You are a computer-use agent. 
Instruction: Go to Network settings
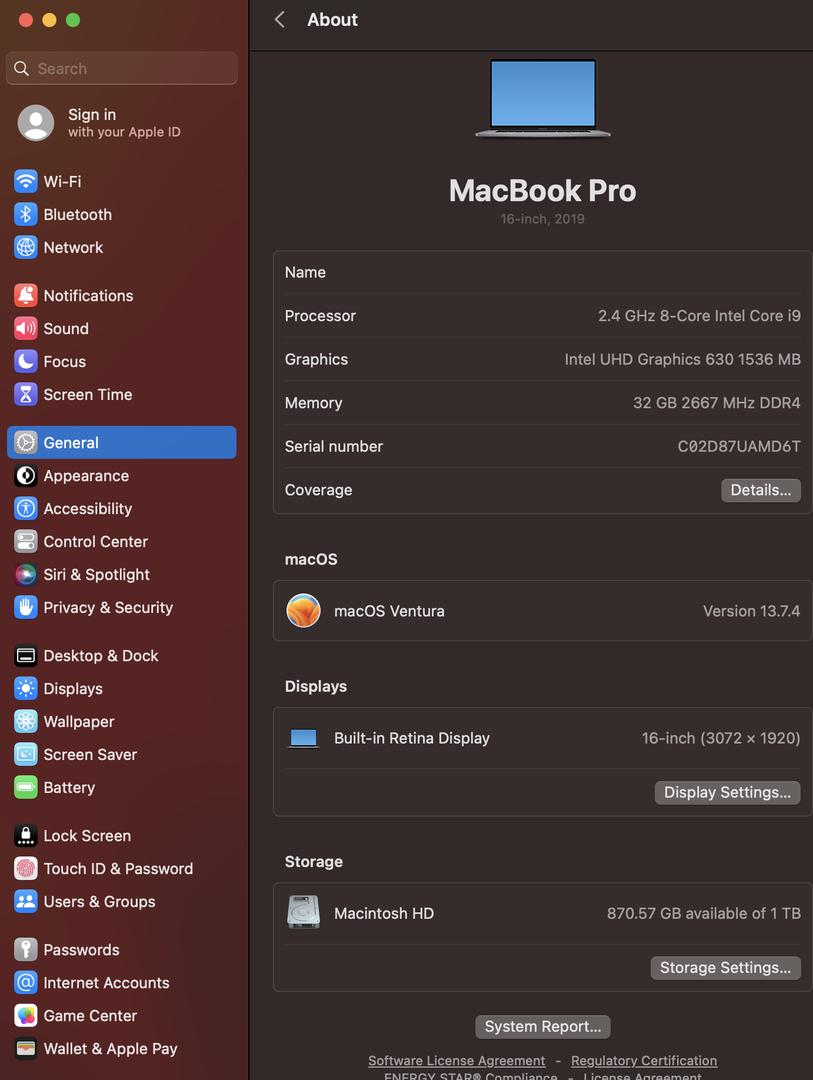(122, 247)
